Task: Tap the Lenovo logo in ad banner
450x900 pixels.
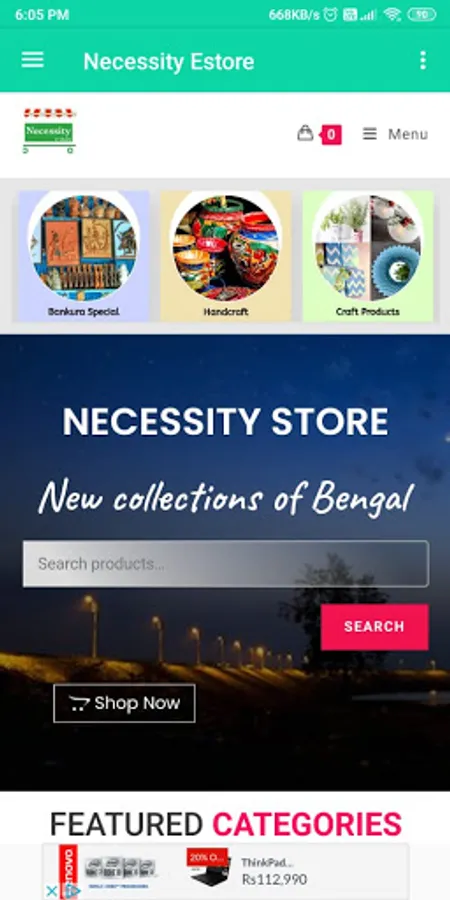Action: (x=68, y=865)
